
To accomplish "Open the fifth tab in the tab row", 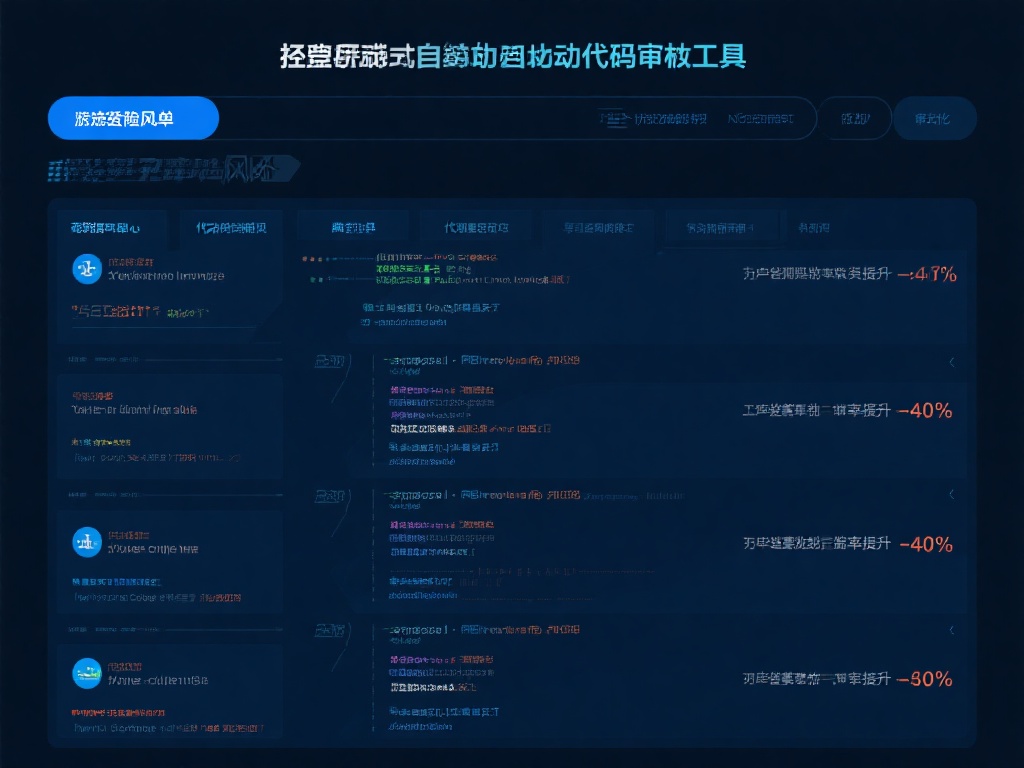I will coord(598,228).
